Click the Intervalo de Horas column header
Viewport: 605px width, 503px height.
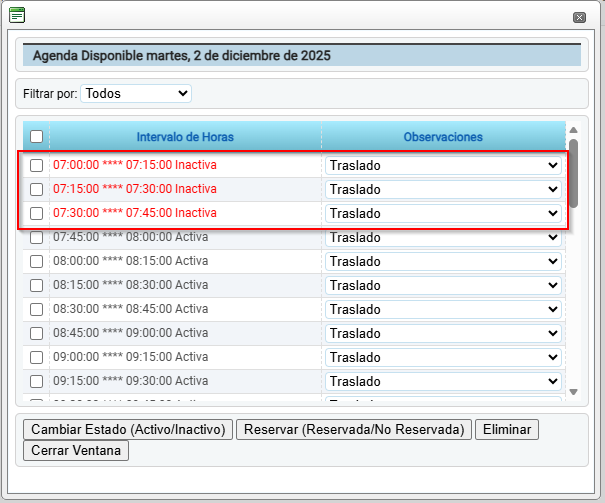pyautogui.click(x=185, y=137)
